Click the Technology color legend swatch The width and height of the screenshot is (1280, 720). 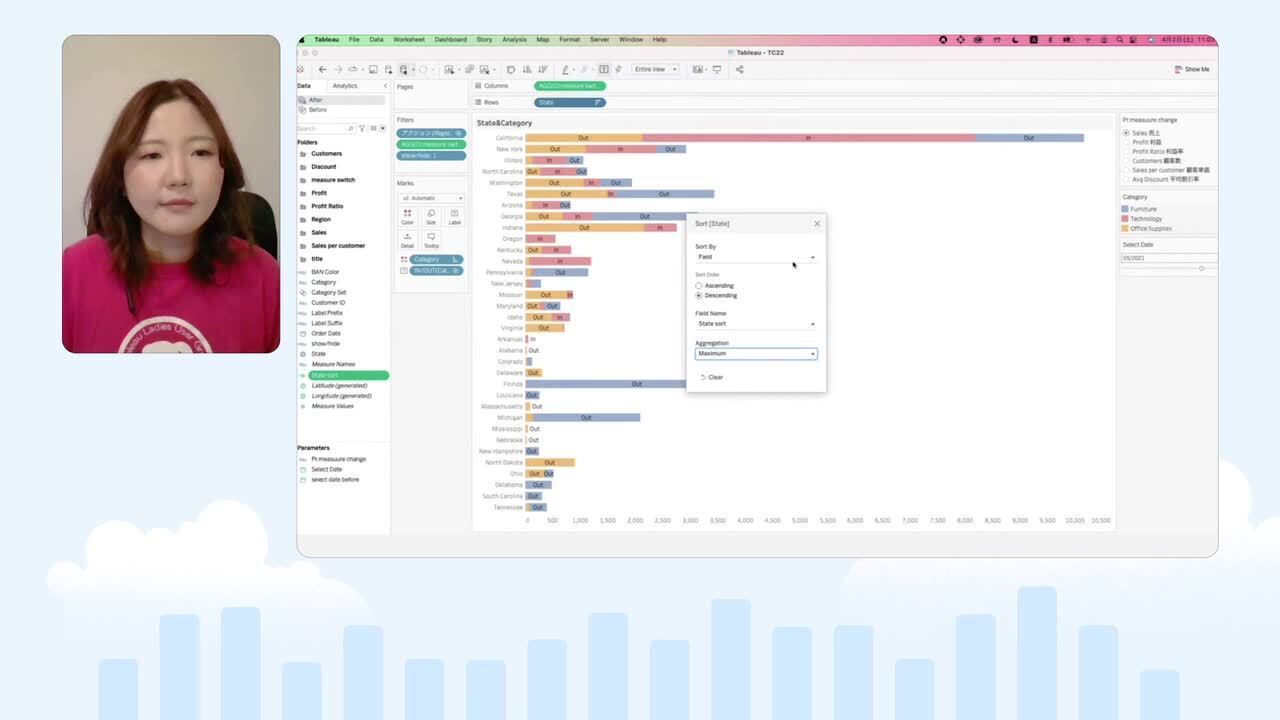(x=1125, y=218)
